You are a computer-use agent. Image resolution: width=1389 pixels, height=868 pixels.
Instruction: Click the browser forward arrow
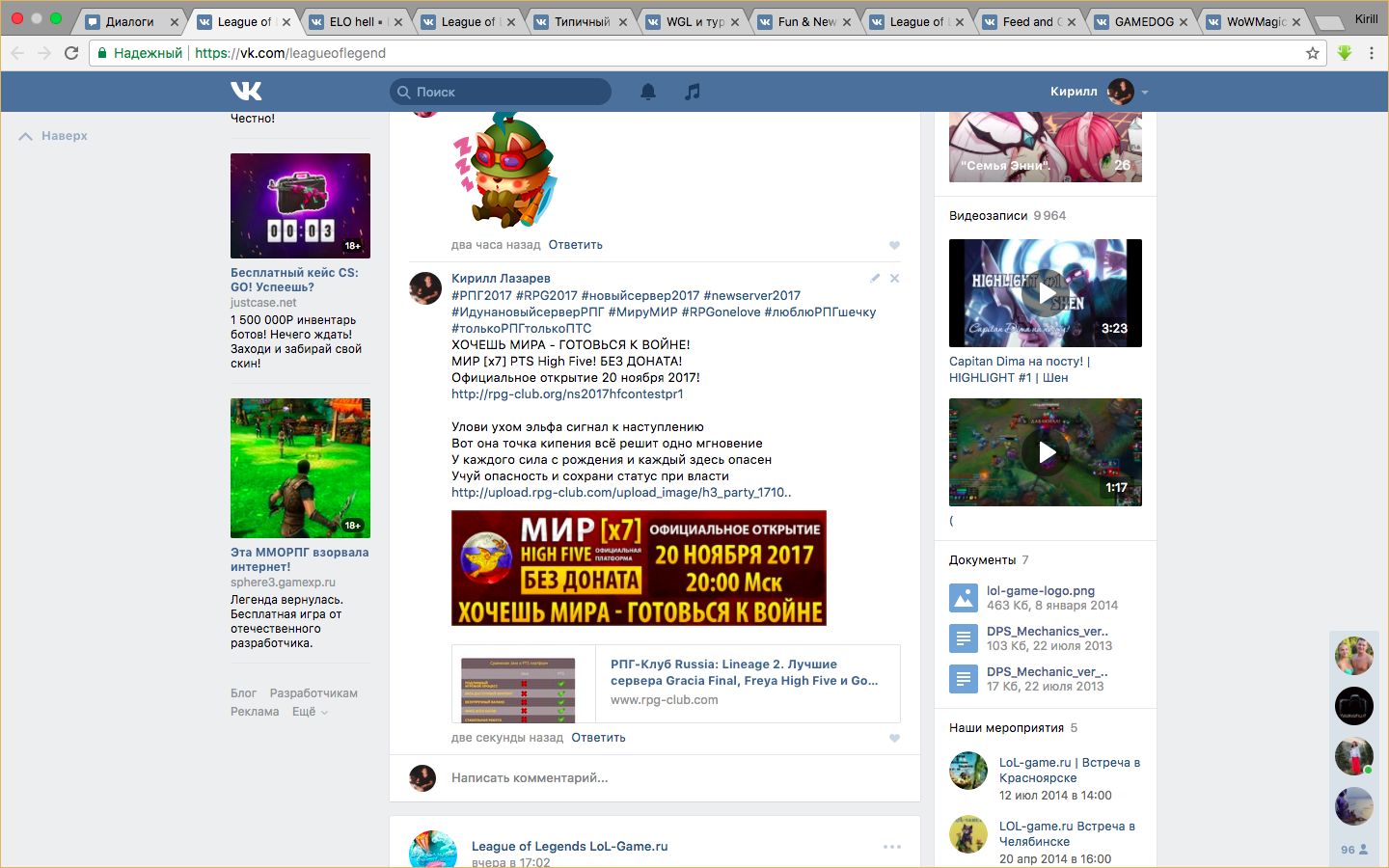click(x=44, y=53)
